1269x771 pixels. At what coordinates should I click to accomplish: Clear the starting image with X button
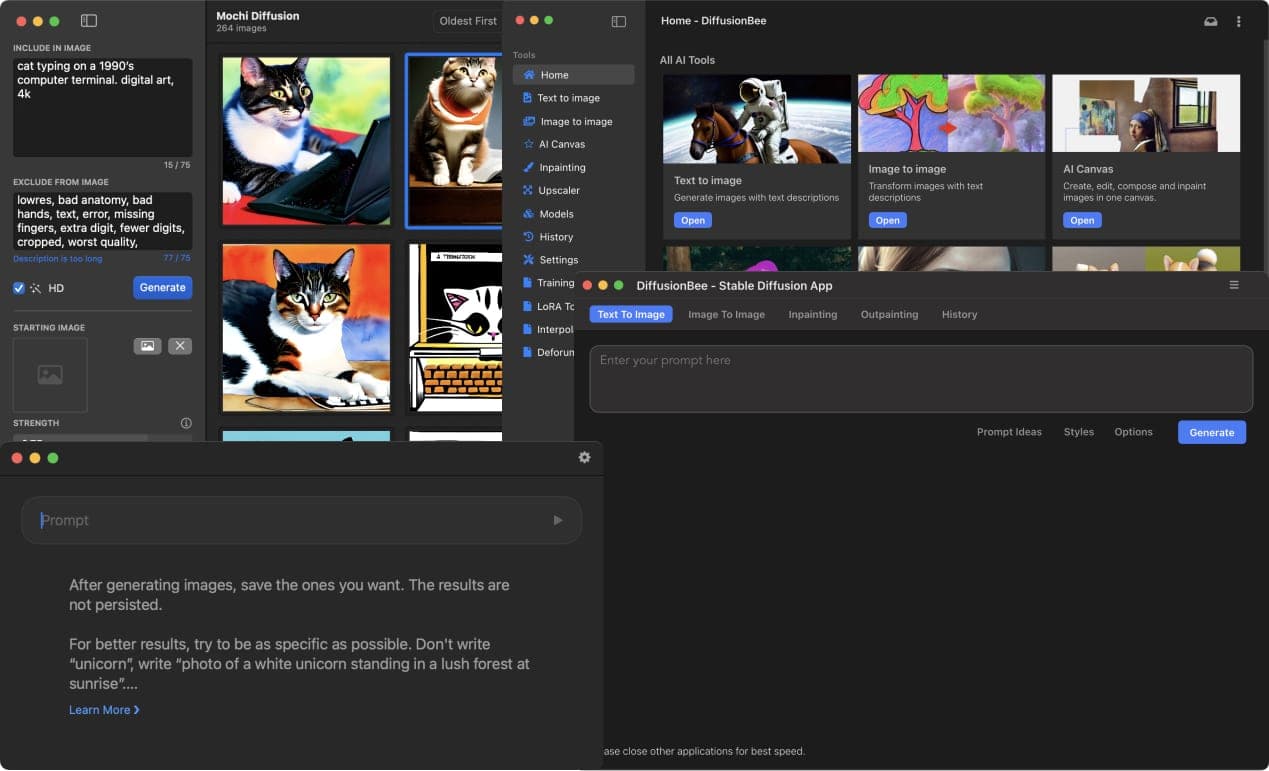click(180, 346)
